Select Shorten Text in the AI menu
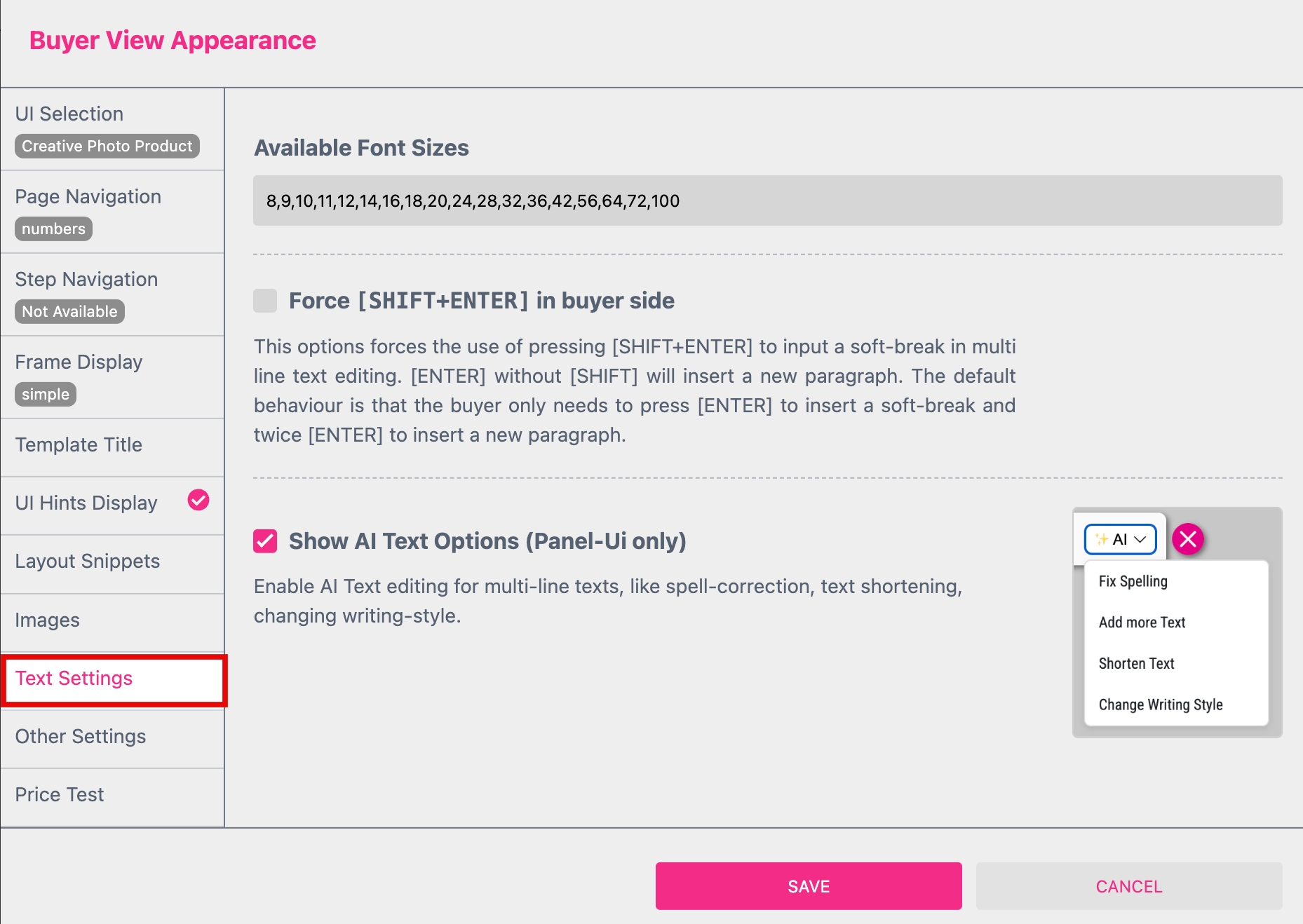Image resolution: width=1303 pixels, height=924 pixels. [1136, 663]
